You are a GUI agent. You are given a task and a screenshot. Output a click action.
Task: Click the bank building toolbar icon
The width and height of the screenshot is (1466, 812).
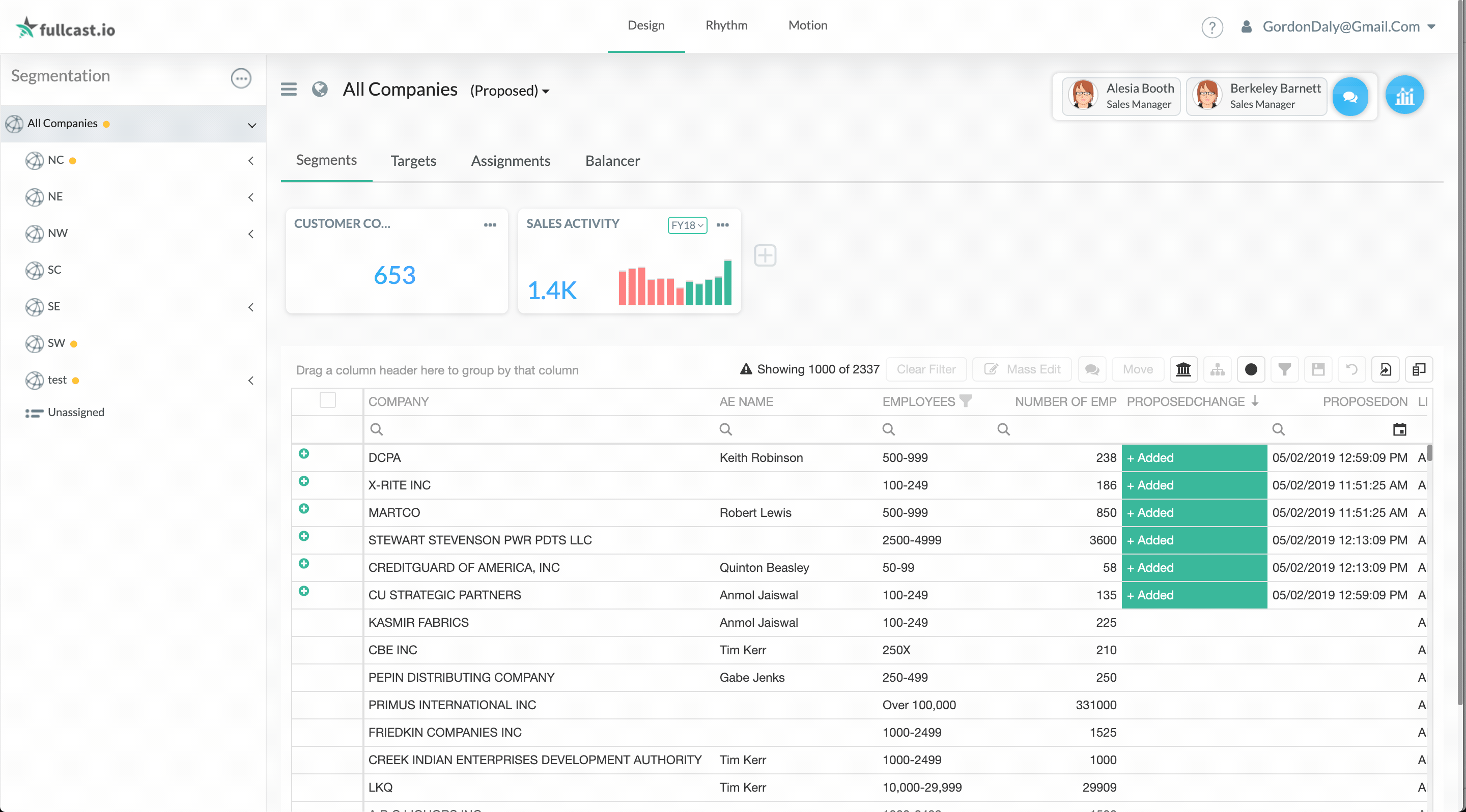pos(1183,369)
